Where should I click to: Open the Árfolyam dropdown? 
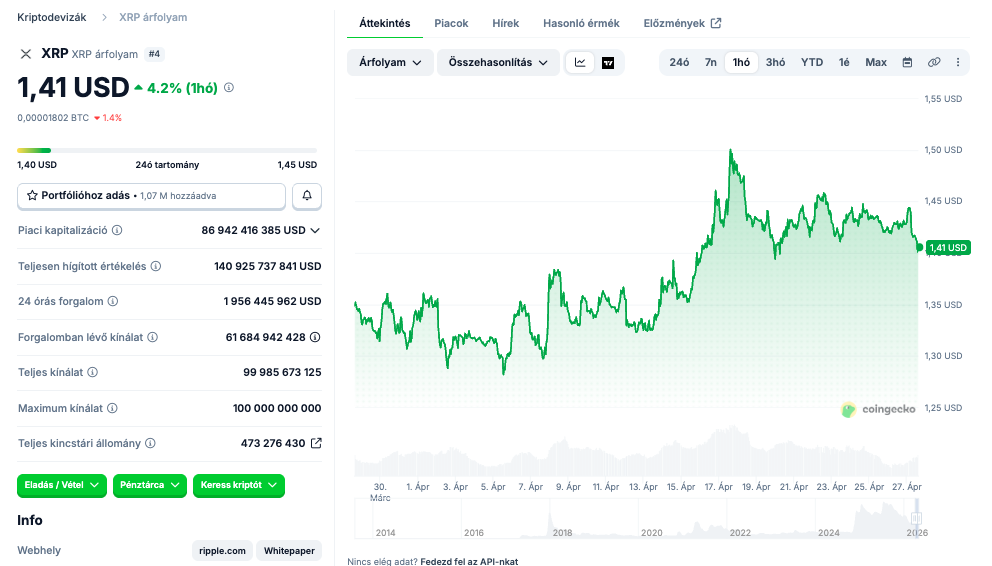click(x=390, y=63)
